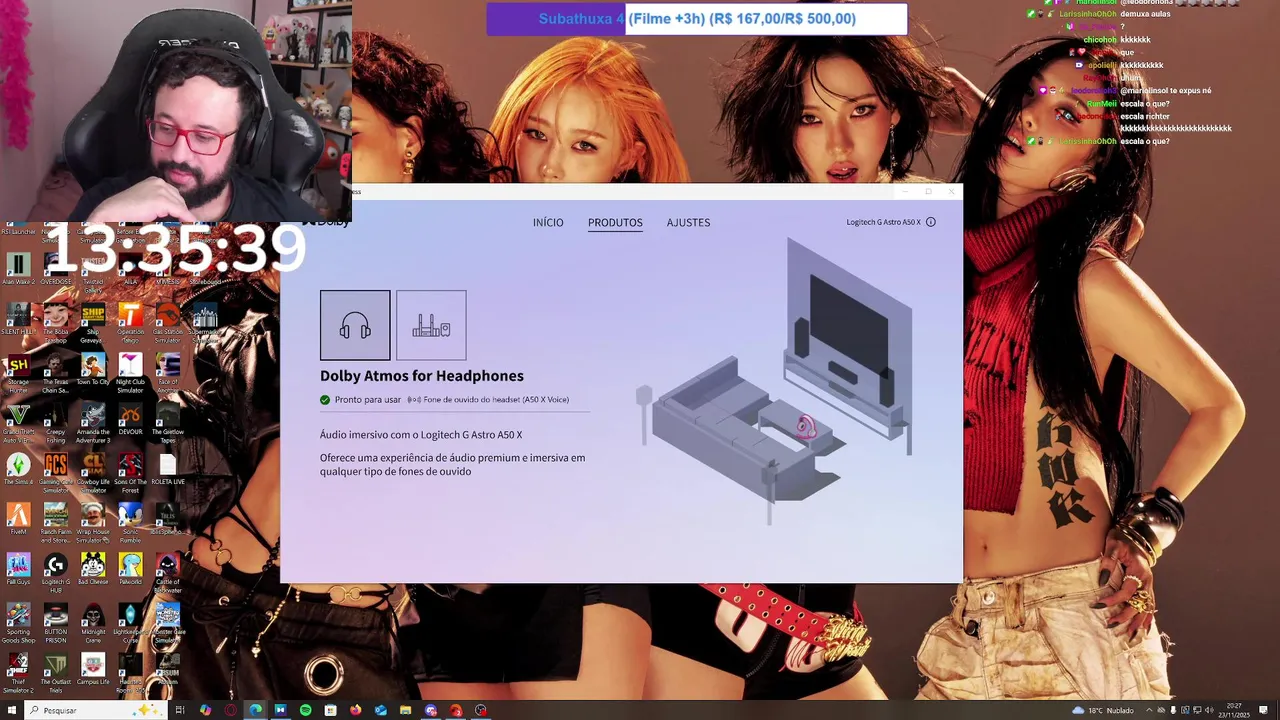Open the Campus Life desktop shortcut

(93, 669)
